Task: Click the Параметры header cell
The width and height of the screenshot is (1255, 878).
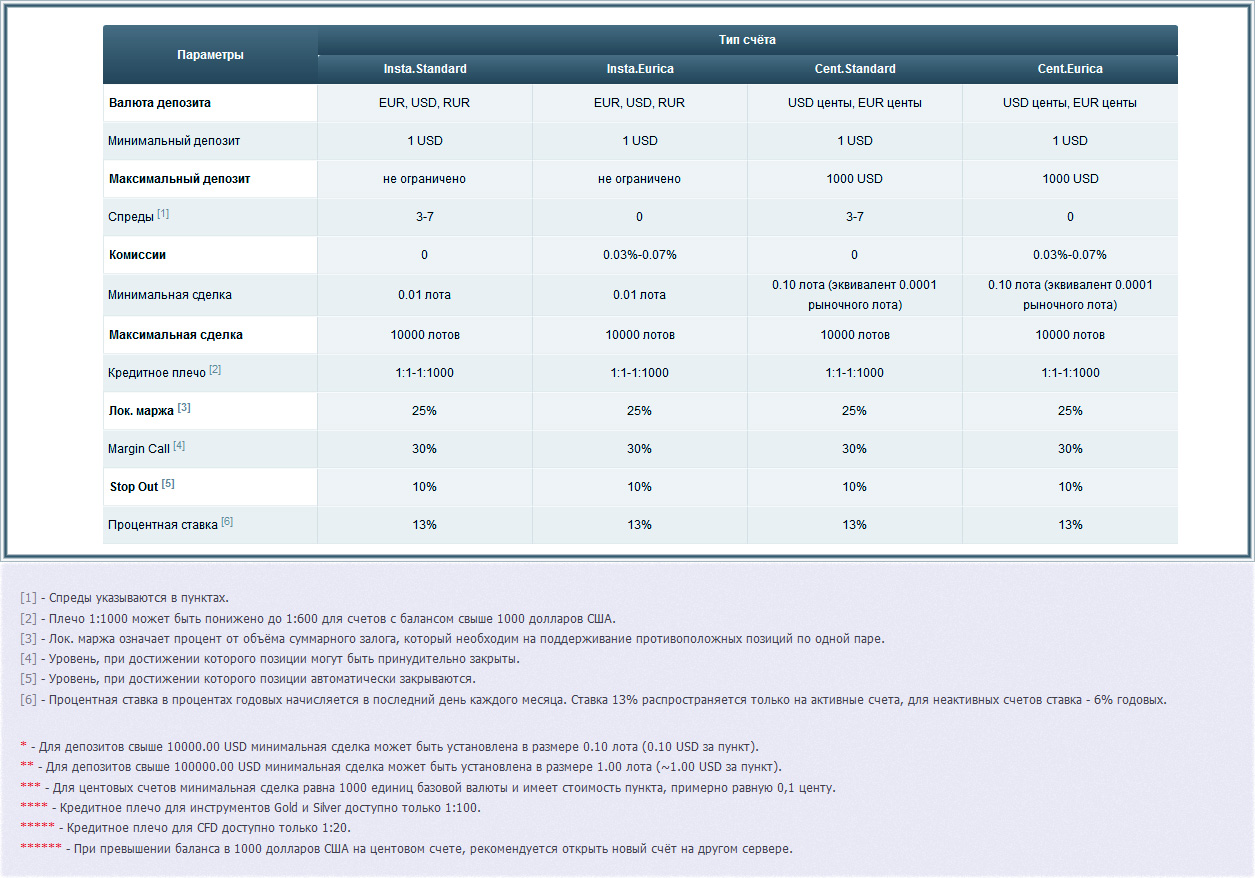Action: tap(210, 55)
